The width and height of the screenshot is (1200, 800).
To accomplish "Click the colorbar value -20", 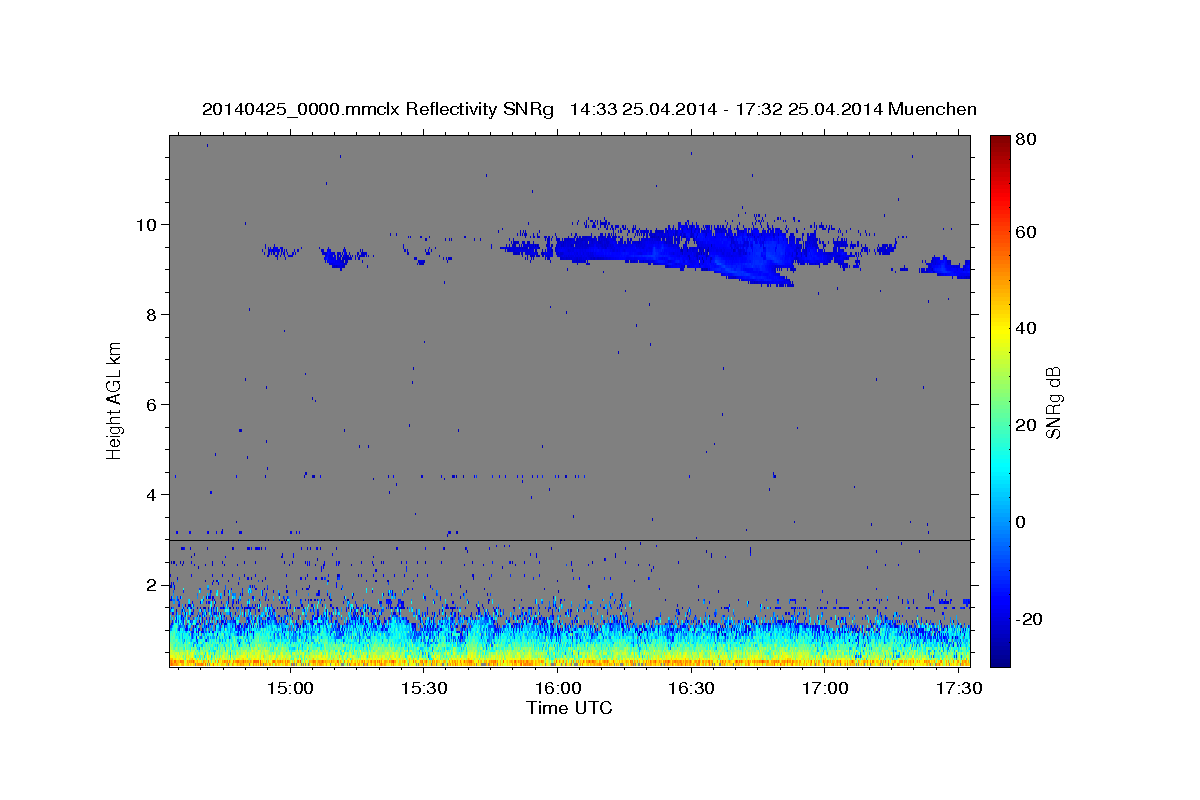I will click(1029, 619).
